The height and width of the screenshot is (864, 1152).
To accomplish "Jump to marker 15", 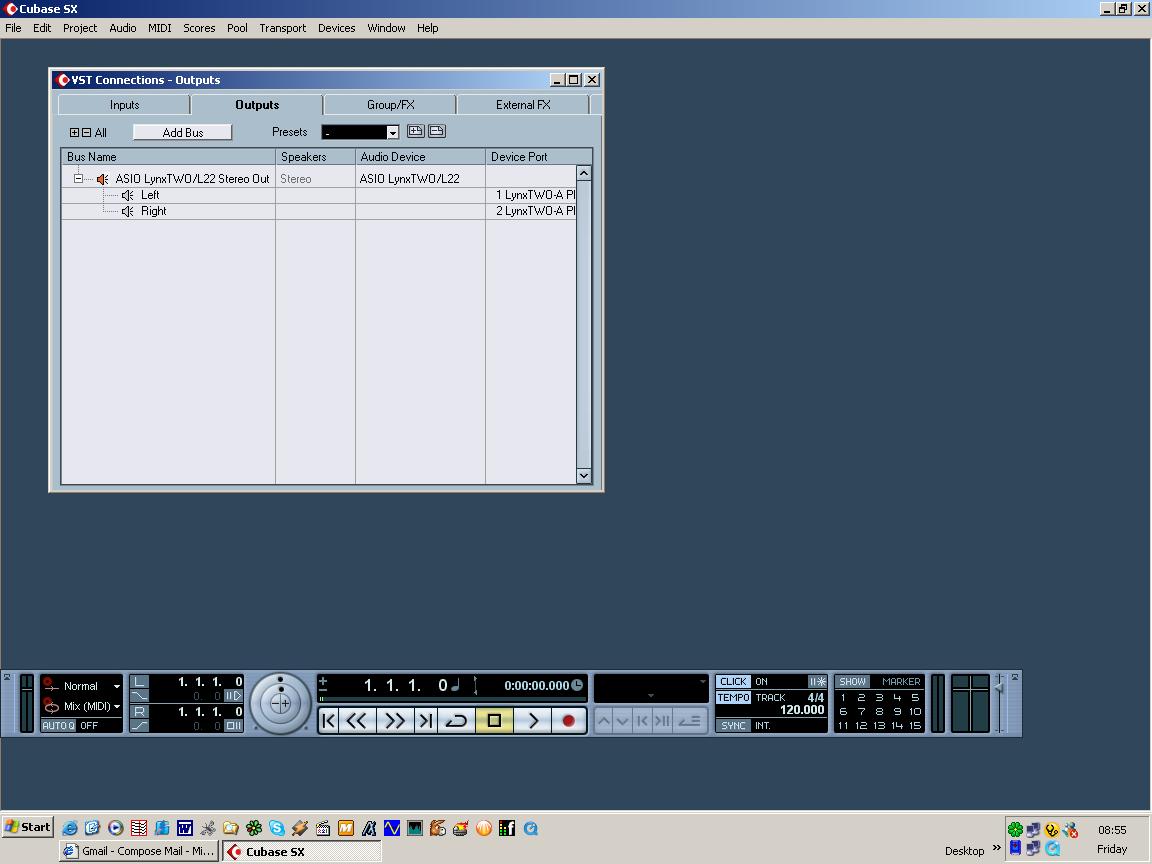I will point(915,725).
